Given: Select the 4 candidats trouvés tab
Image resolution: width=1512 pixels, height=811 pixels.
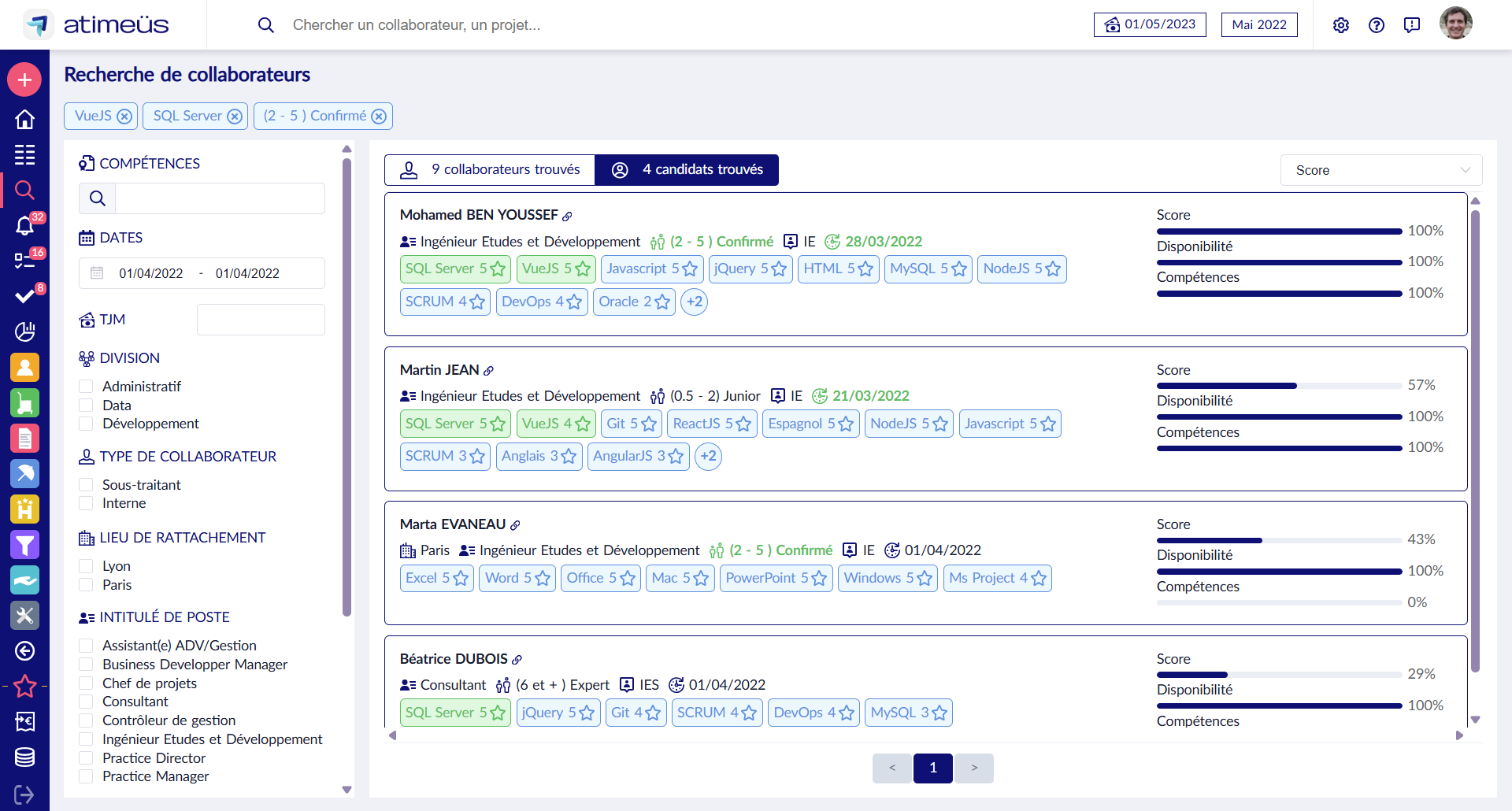Looking at the screenshot, I should click(687, 170).
